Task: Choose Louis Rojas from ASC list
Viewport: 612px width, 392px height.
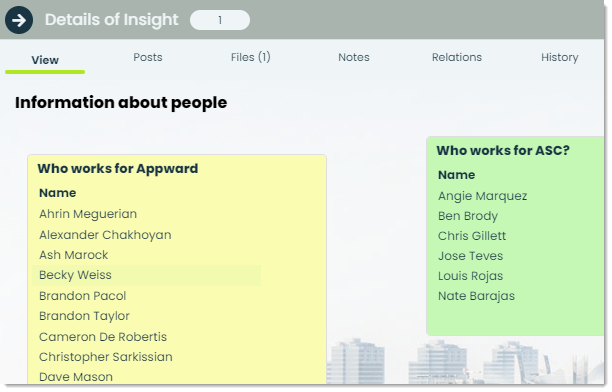Action: (x=470, y=276)
